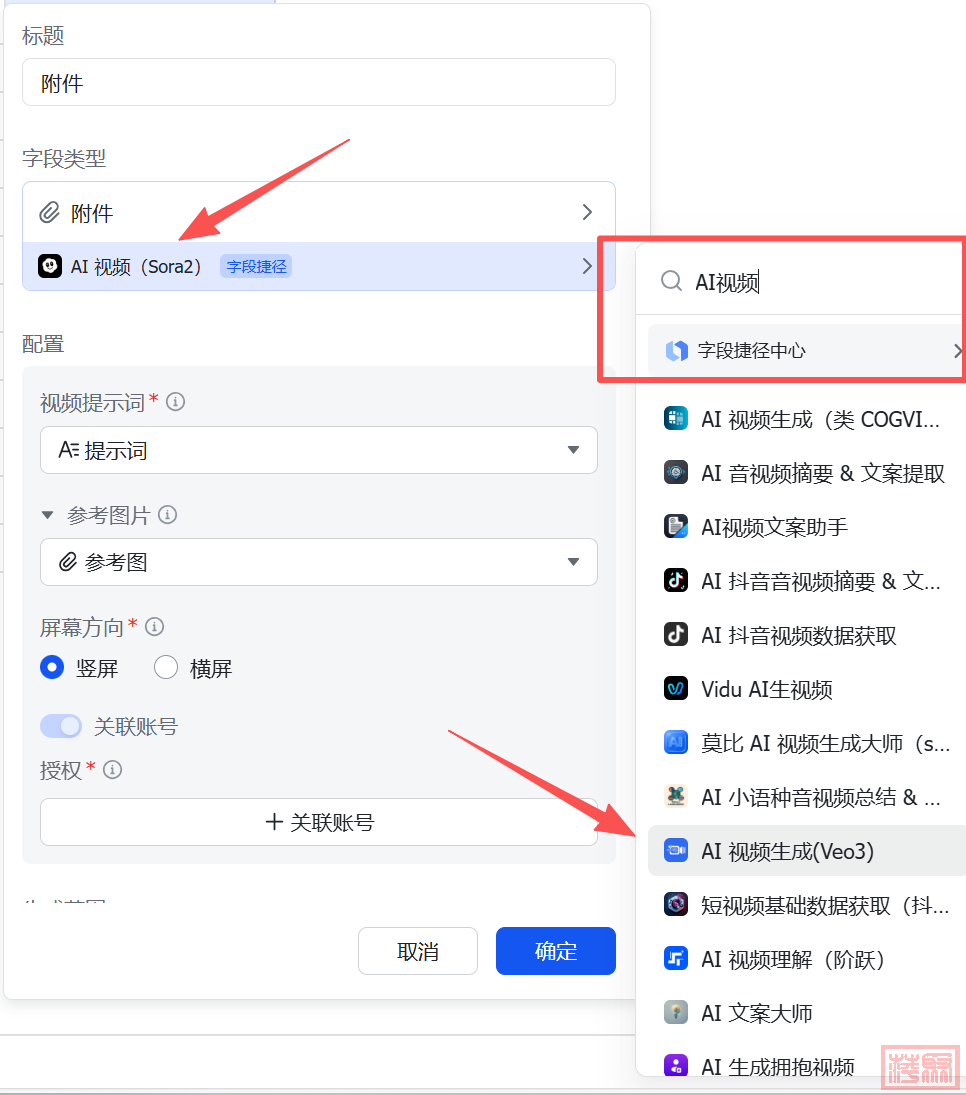The image size is (966, 1095).
Task: Click the AI 抖音视频数据获取 TikTok icon
Action: point(676,635)
